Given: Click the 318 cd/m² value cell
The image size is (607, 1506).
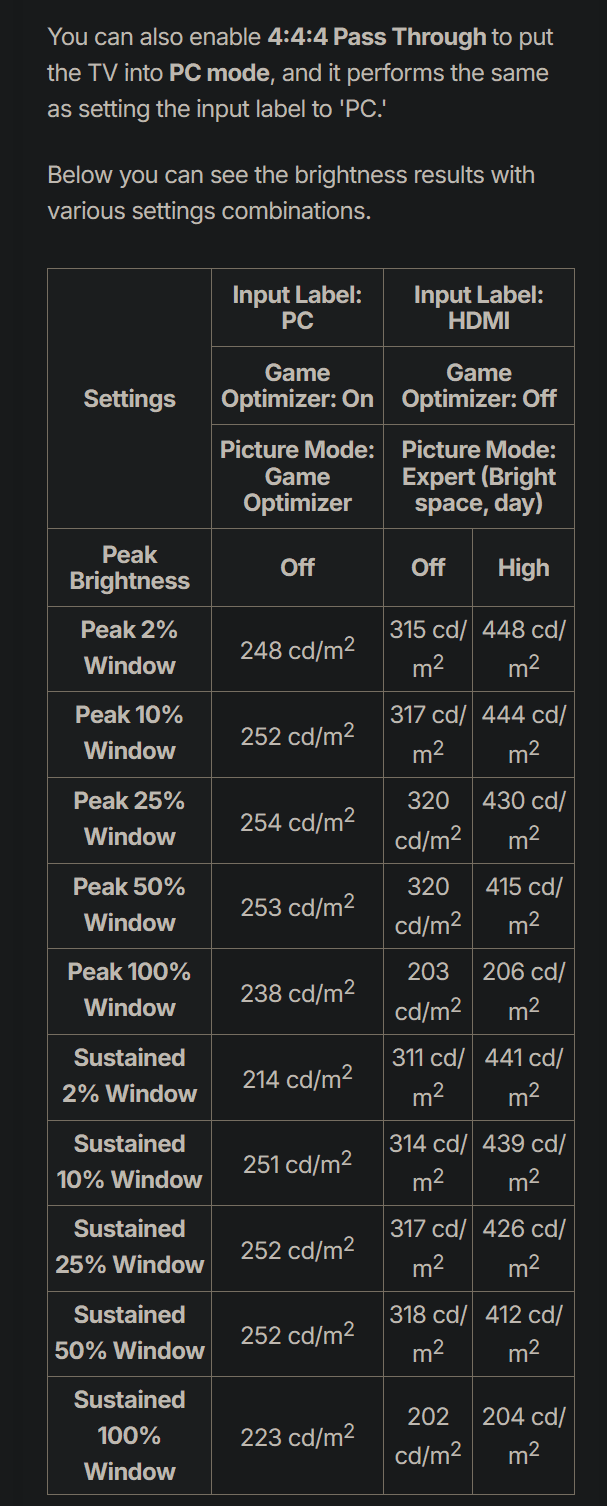Looking at the screenshot, I should [428, 1333].
